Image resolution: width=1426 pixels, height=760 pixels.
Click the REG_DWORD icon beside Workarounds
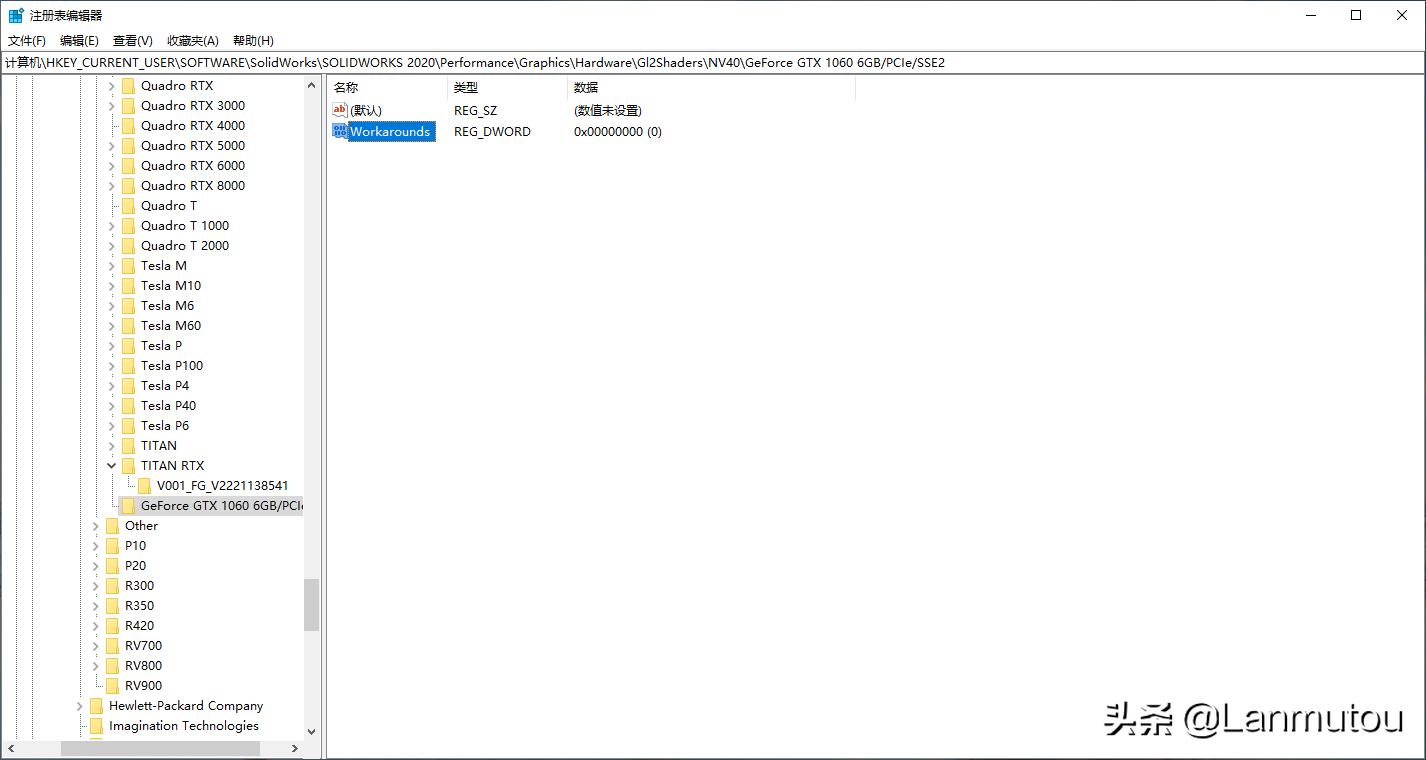click(x=339, y=131)
